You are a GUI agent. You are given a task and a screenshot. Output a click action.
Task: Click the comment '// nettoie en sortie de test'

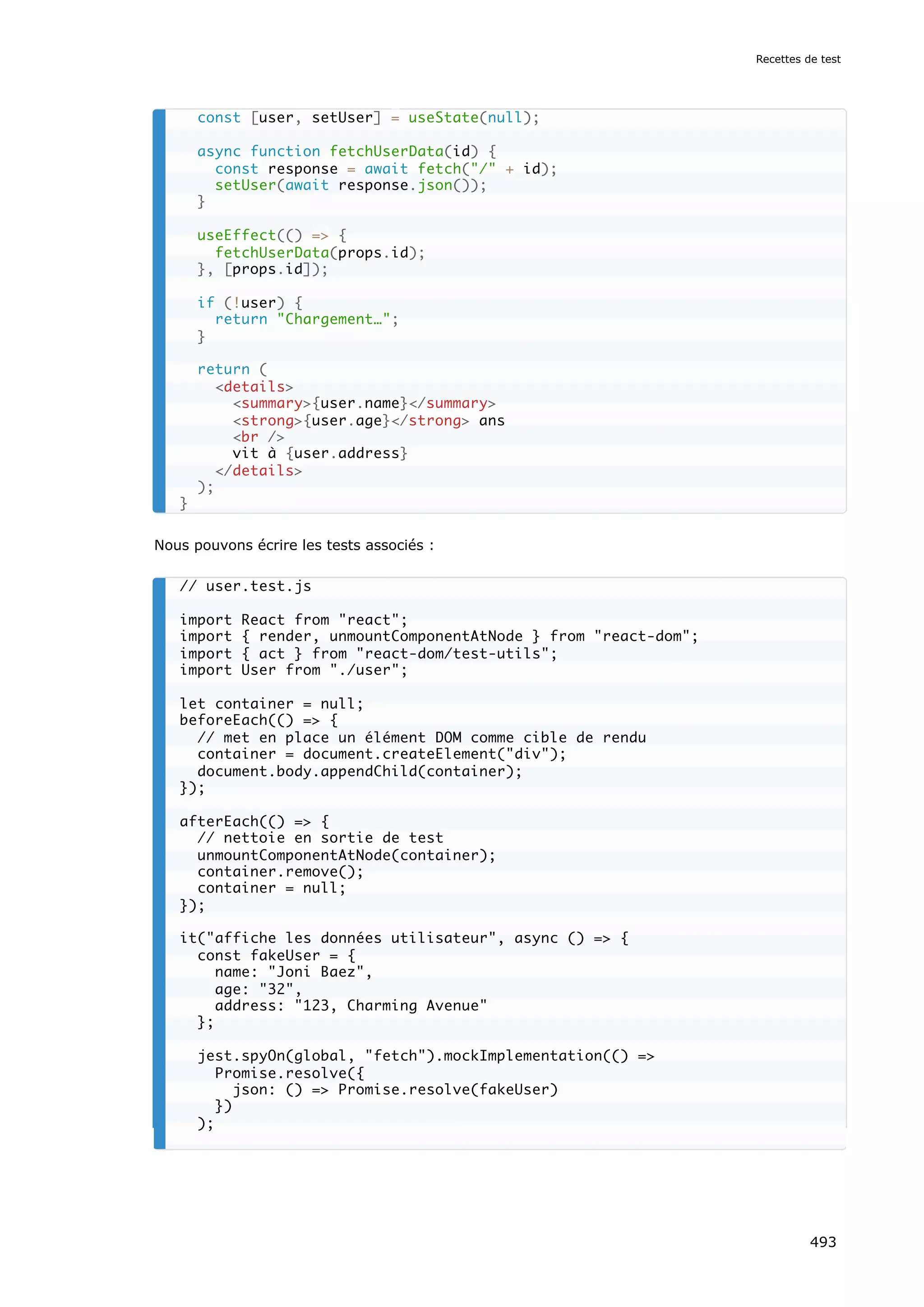point(320,838)
